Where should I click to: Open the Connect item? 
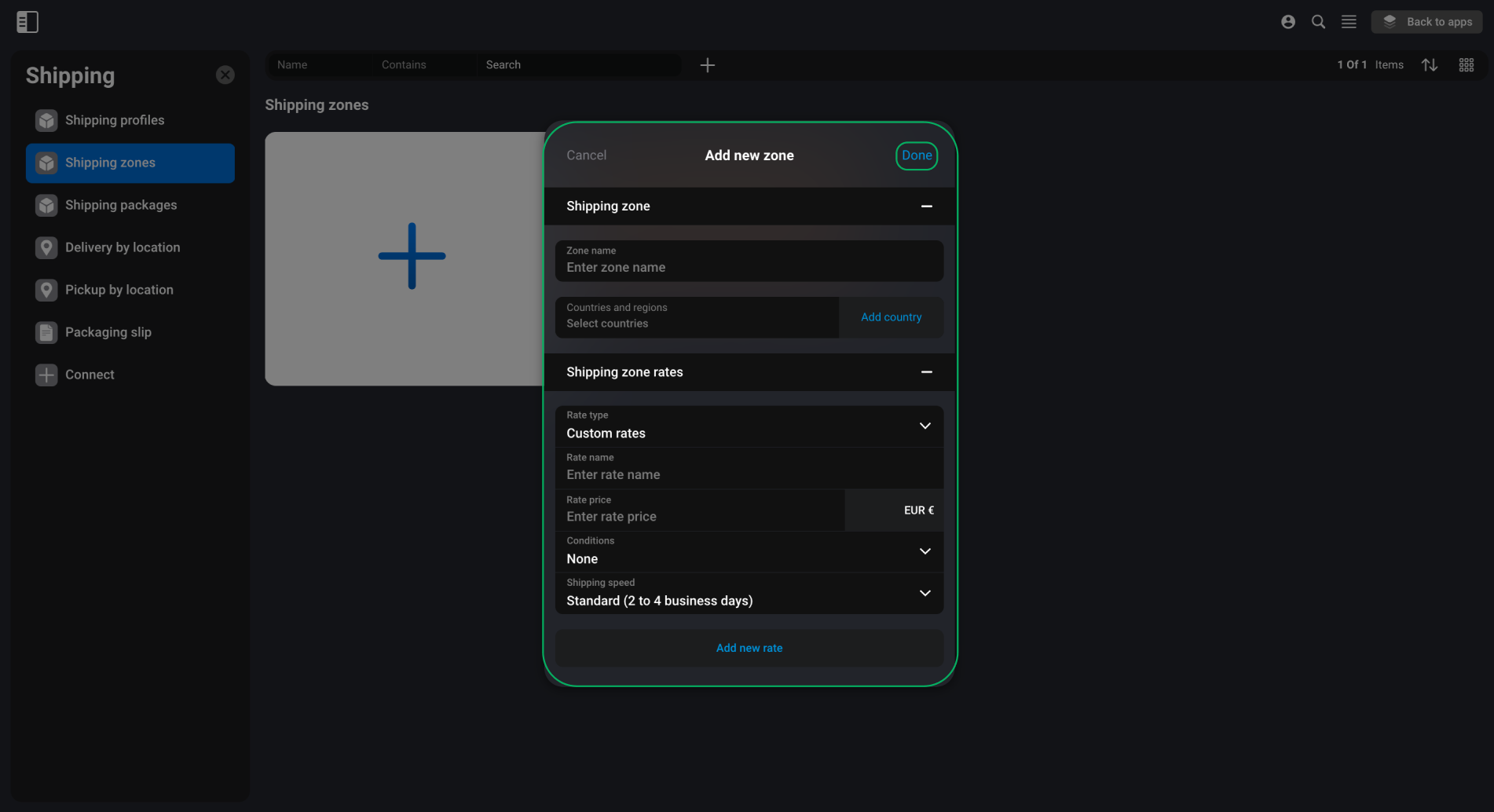tap(130, 375)
